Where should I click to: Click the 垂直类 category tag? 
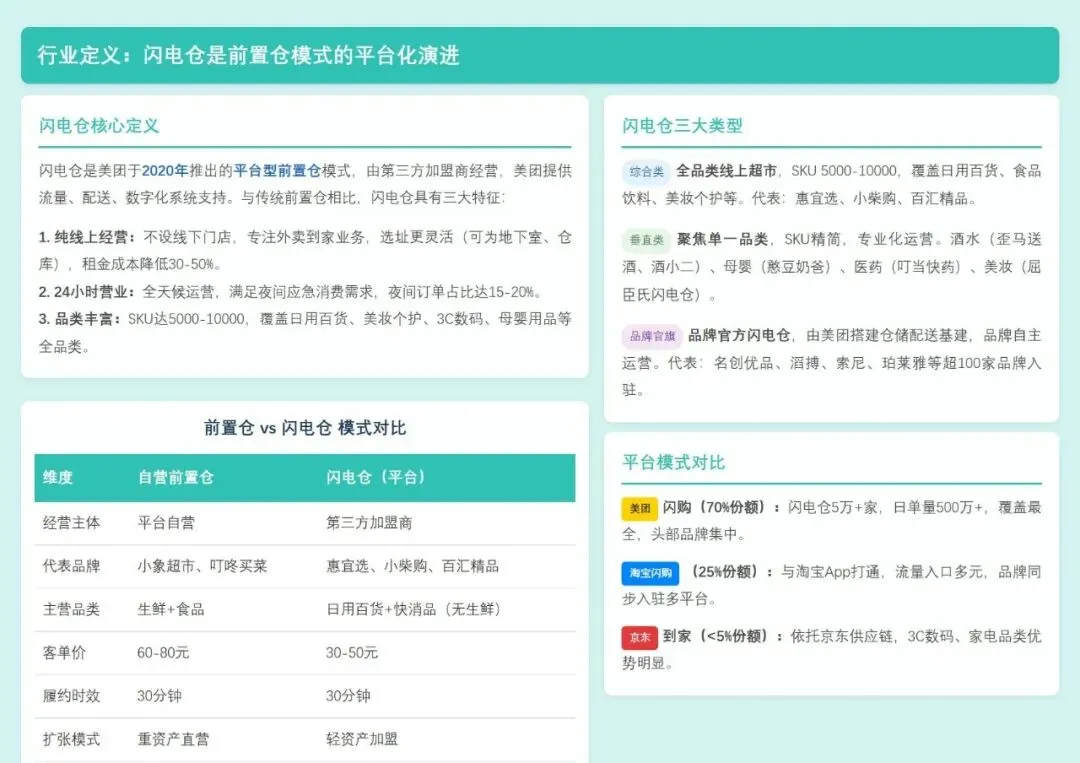coord(646,240)
